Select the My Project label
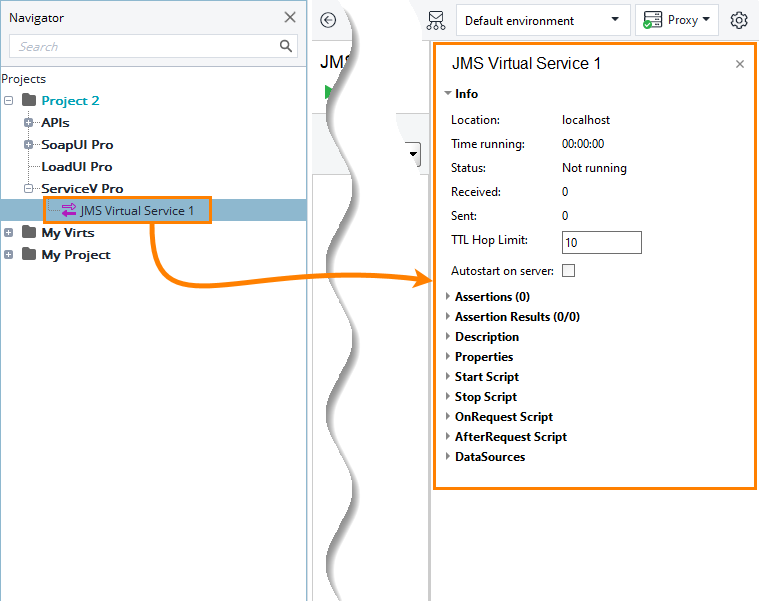Screen dimensions: 759x601 [x=76, y=255]
